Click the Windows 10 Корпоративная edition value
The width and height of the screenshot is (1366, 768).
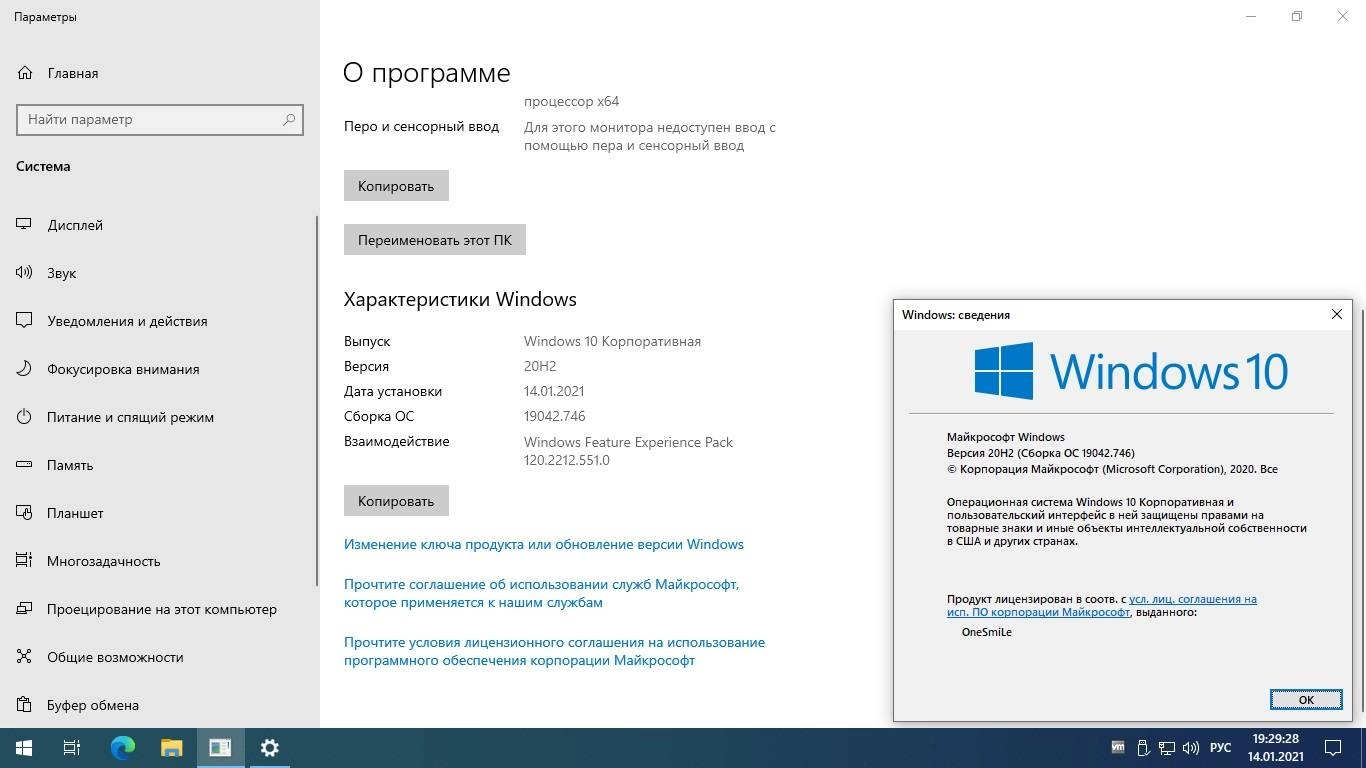click(x=612, y=341)
